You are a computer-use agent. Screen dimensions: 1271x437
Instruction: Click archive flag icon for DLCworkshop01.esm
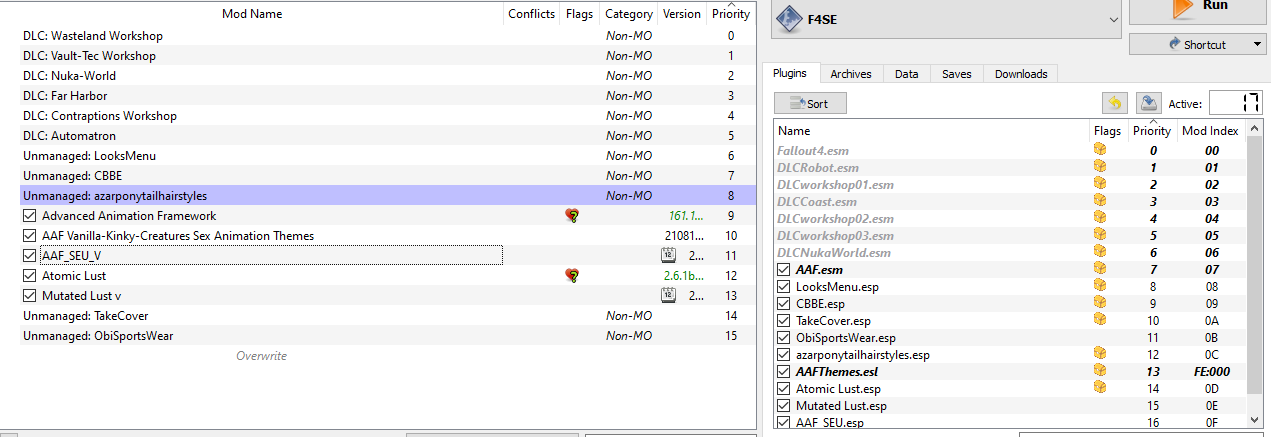tap(1100, 184)
